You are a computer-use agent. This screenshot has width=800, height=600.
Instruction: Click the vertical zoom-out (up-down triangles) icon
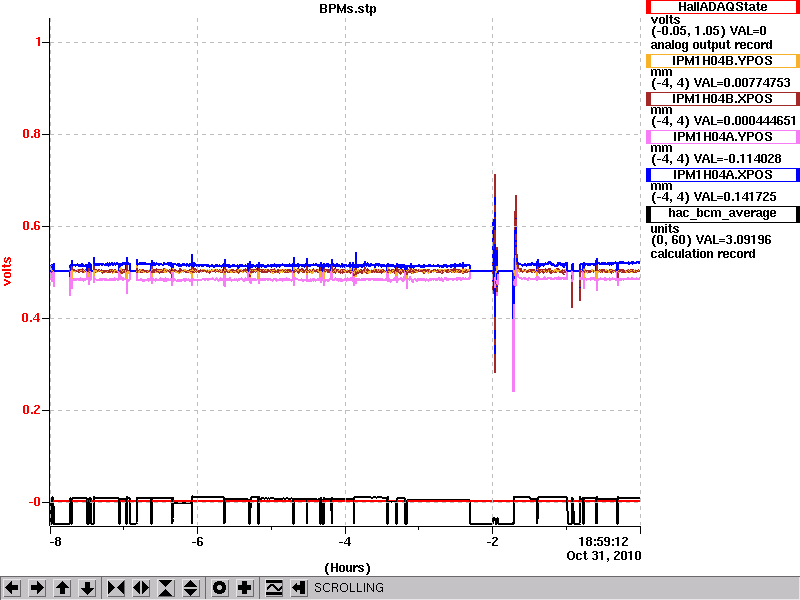pyautogui.click(x=191, y=588)
